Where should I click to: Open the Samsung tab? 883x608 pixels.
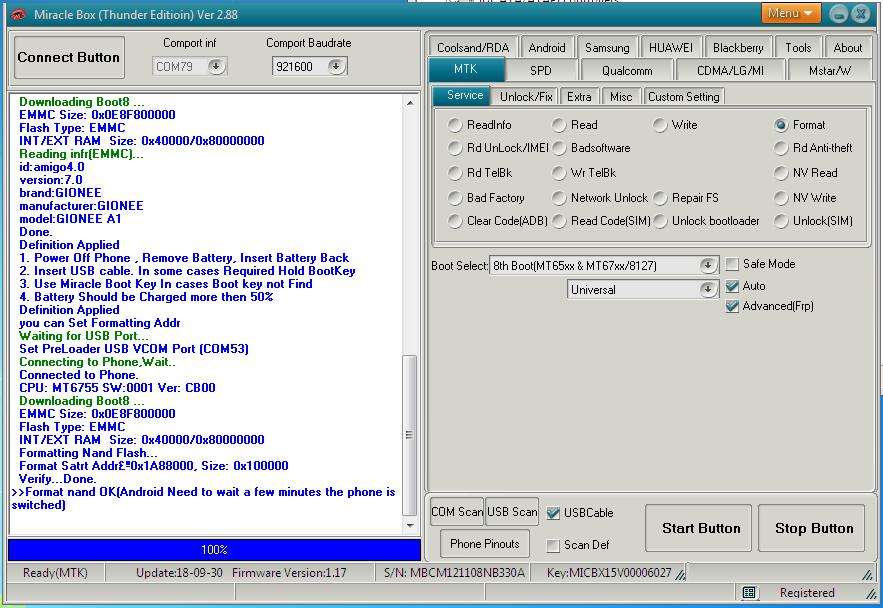[607, 48]
